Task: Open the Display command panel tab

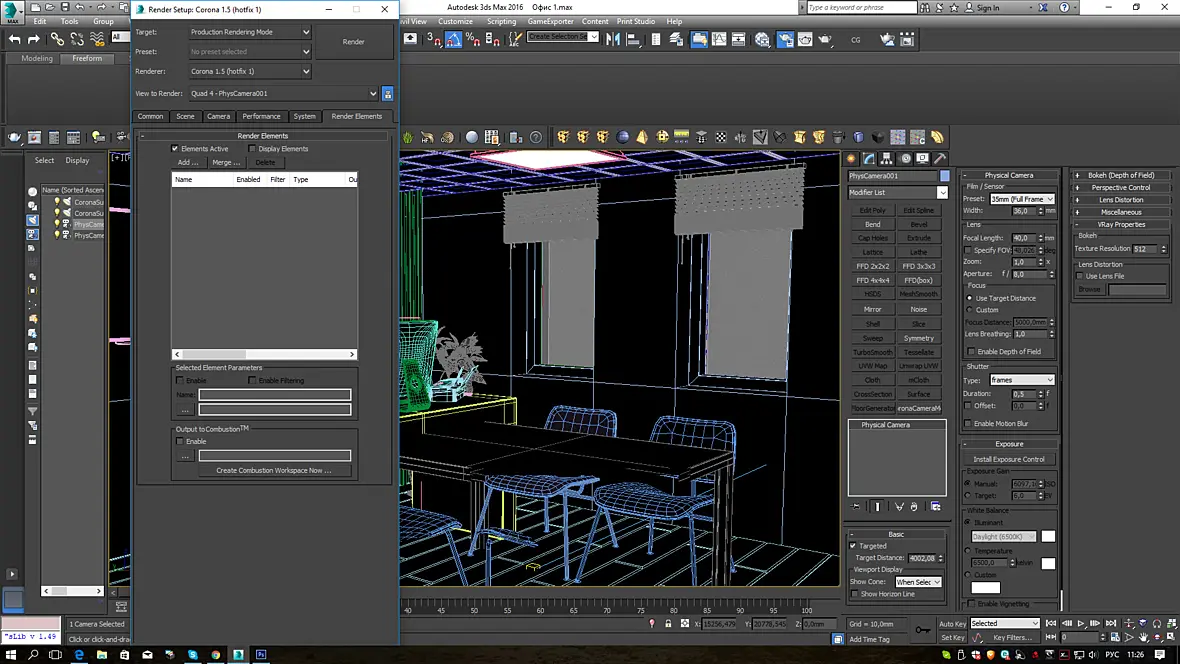Action: [x=923, y=159]
